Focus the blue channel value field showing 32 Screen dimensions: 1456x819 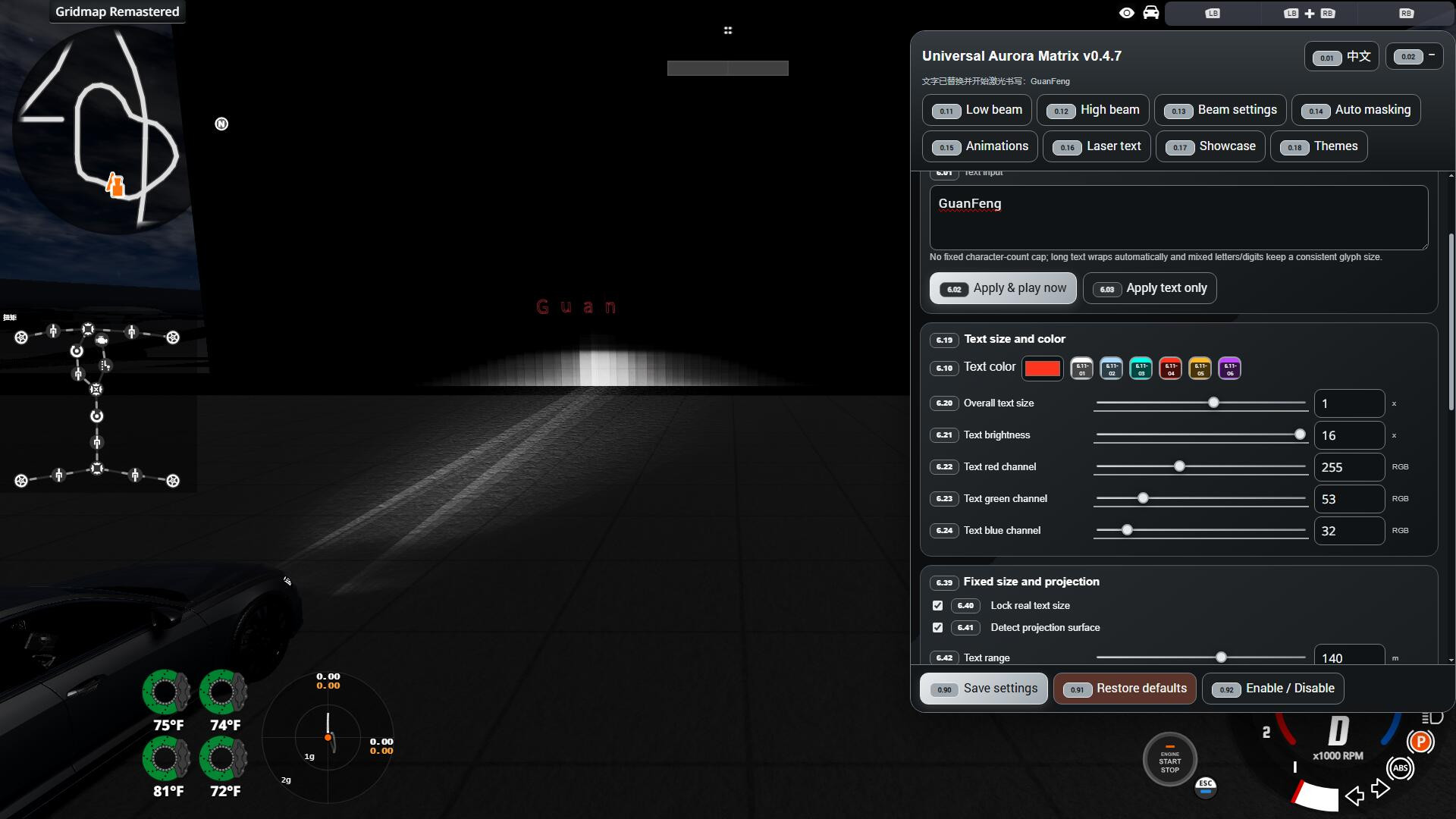pyautogui.click(x=1349, y=531)
